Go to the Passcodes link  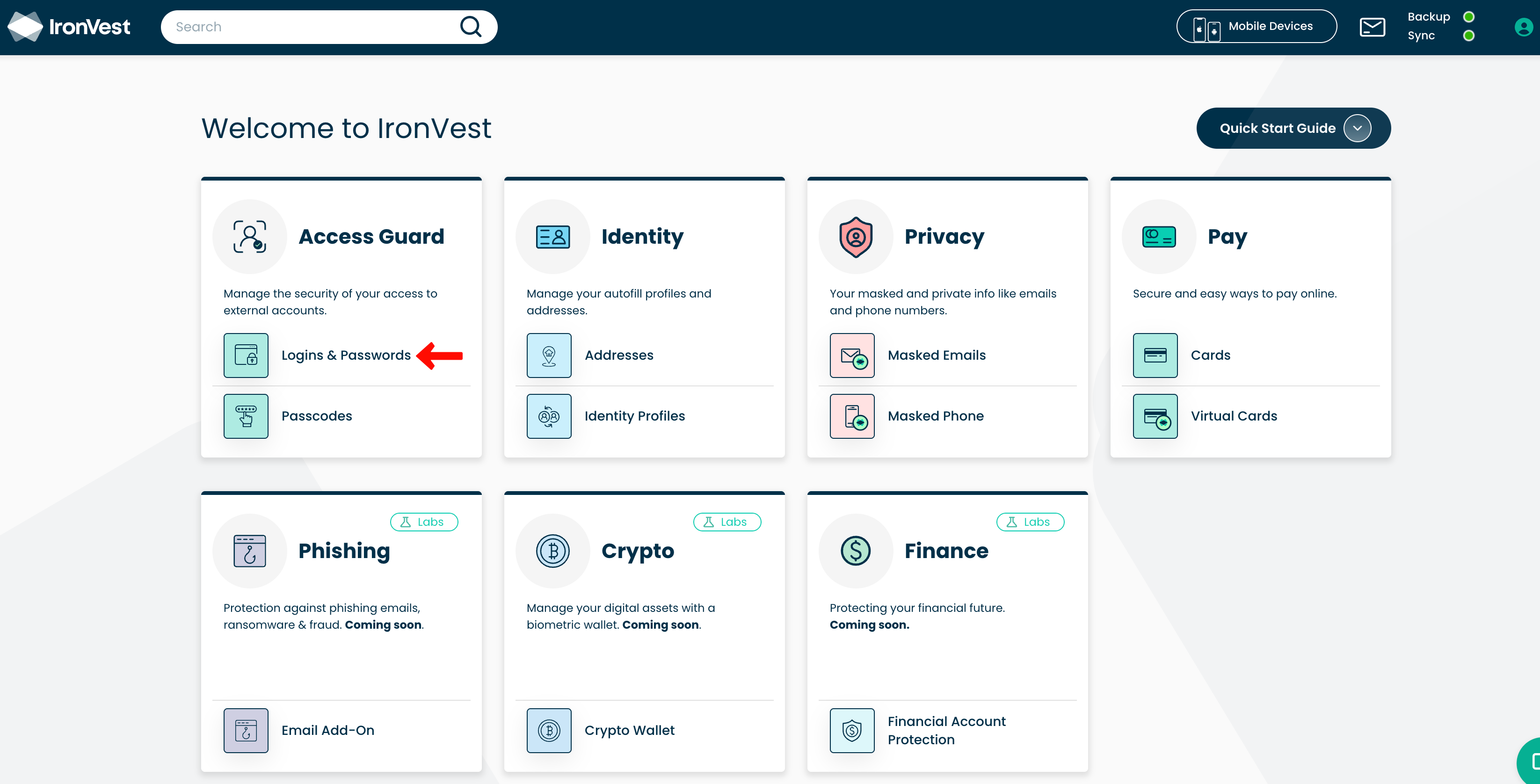(x=317, y=416)
